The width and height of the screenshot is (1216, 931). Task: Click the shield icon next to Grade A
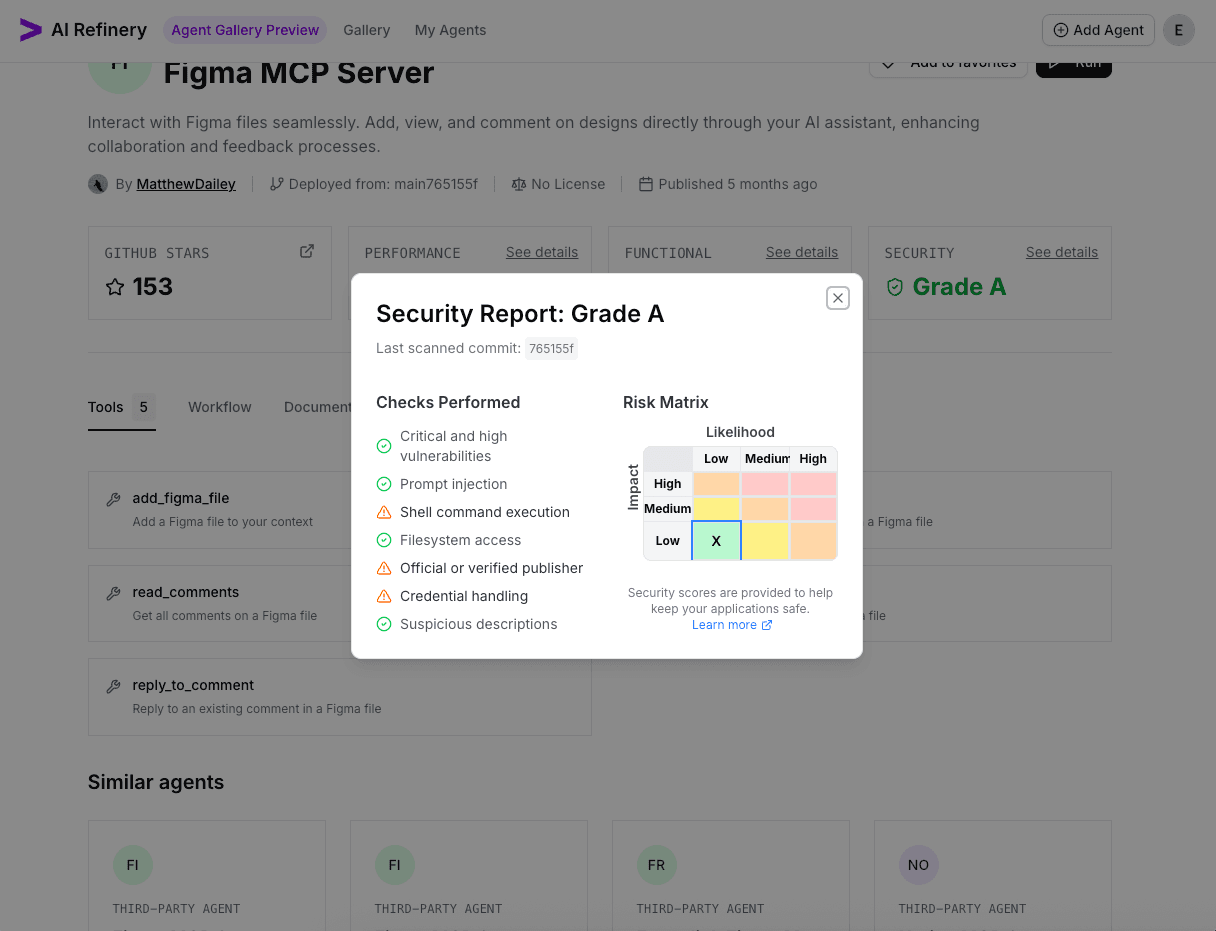[x=894, y=286]
